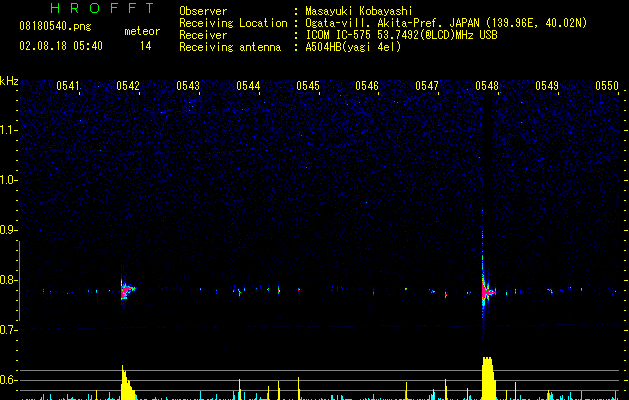Select the filename 08180540.png
This screenshot has width=629, height=400.
[55, 27]
